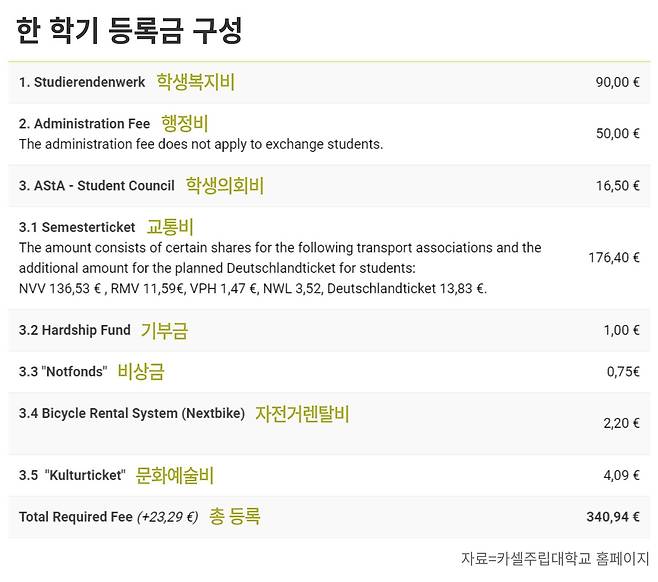Click the total amount '340,94 €'

(x=613, y=517)
